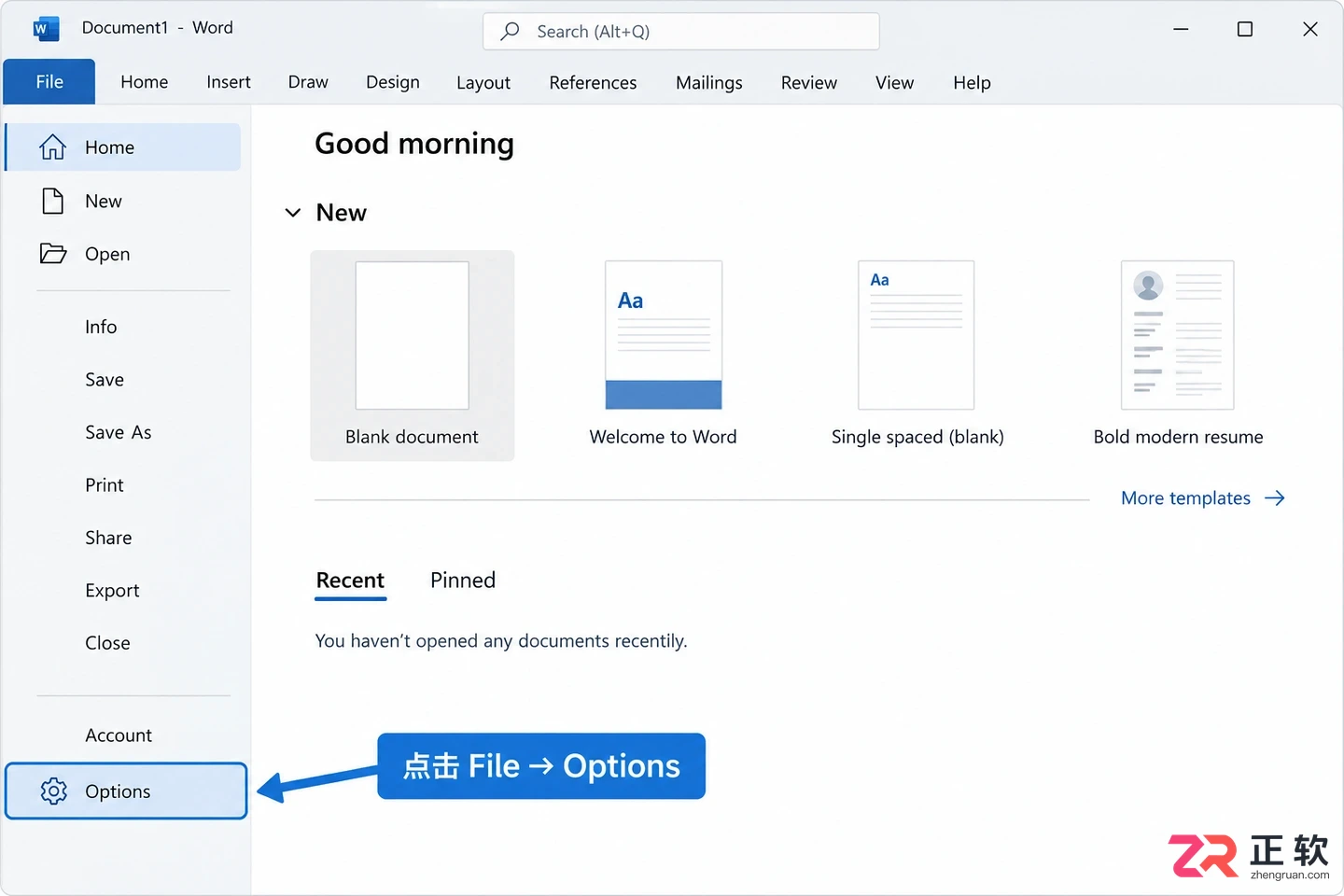This screenshot has height=896, width=1344.
Task: Click the magnifier icon in search box
Action: click(x=510, y=31)
